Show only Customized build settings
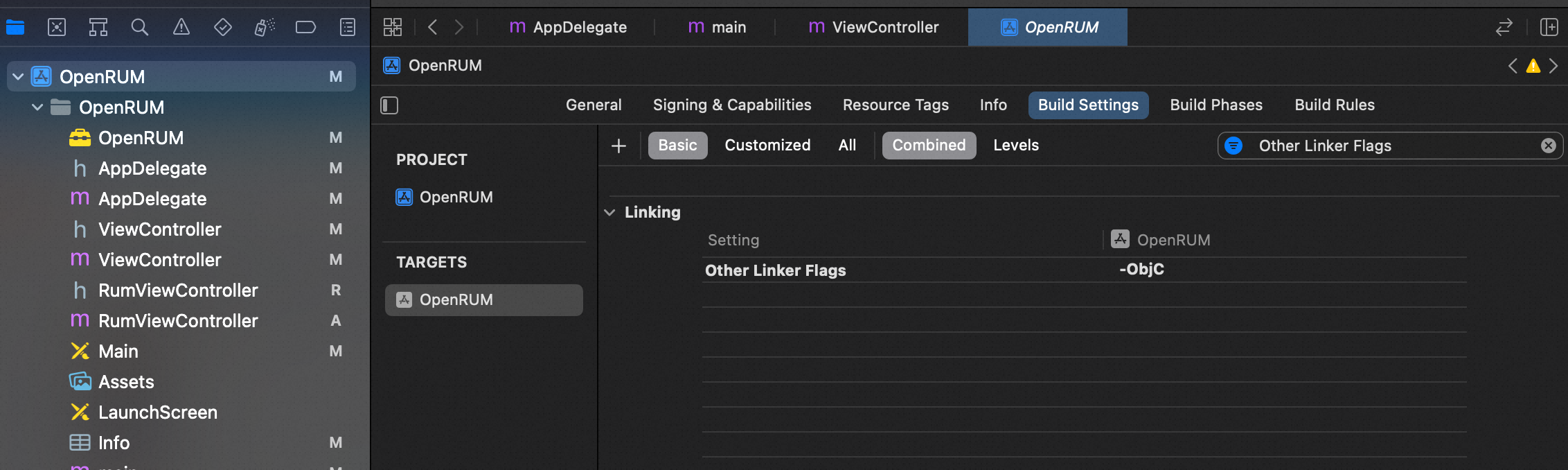The height and width of the screenshot is (470, 1568). [767, 146]
